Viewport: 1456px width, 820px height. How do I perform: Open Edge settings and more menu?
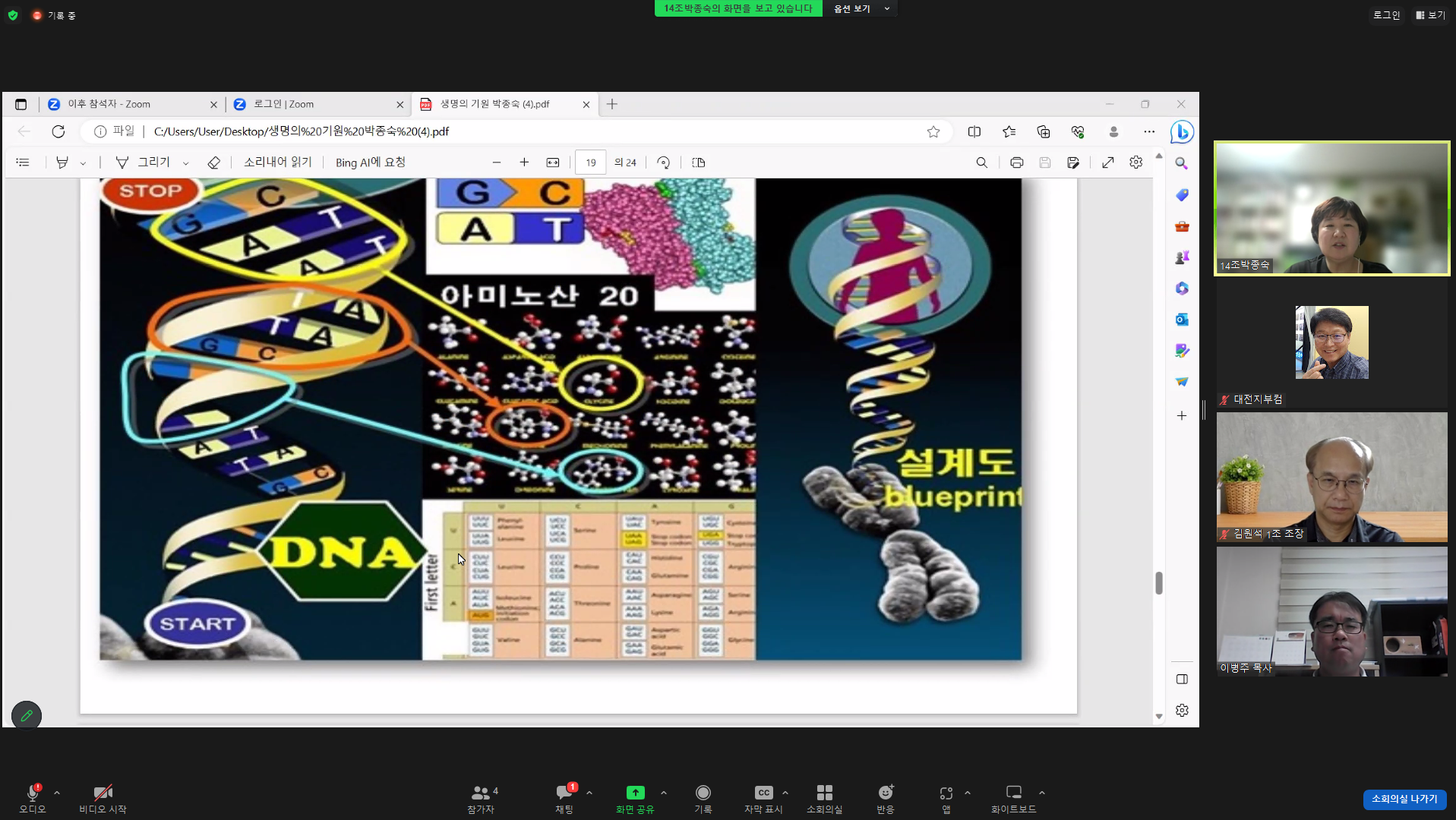1149,131
